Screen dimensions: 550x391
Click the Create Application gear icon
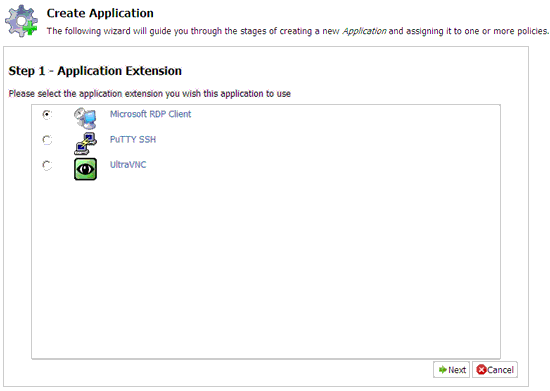21,21
